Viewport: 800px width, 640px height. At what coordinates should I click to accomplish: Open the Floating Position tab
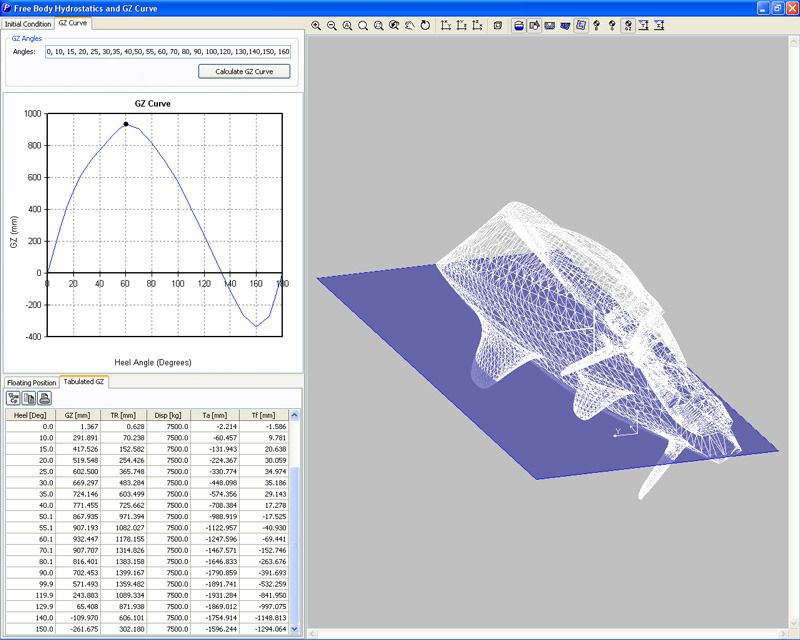[31, 382]
